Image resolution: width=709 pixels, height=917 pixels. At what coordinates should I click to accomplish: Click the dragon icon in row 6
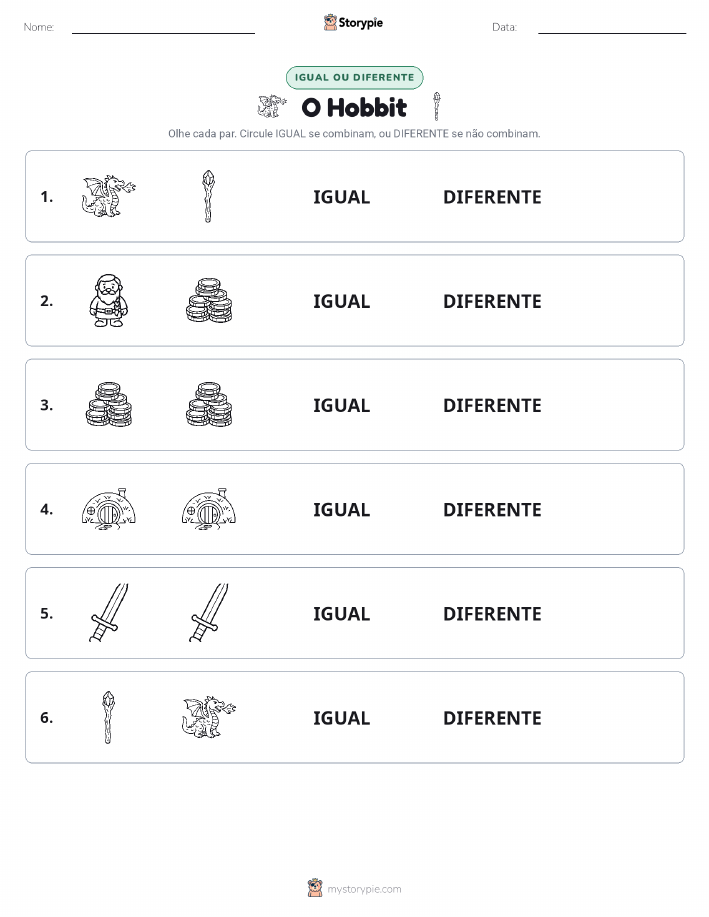(209, 717)
